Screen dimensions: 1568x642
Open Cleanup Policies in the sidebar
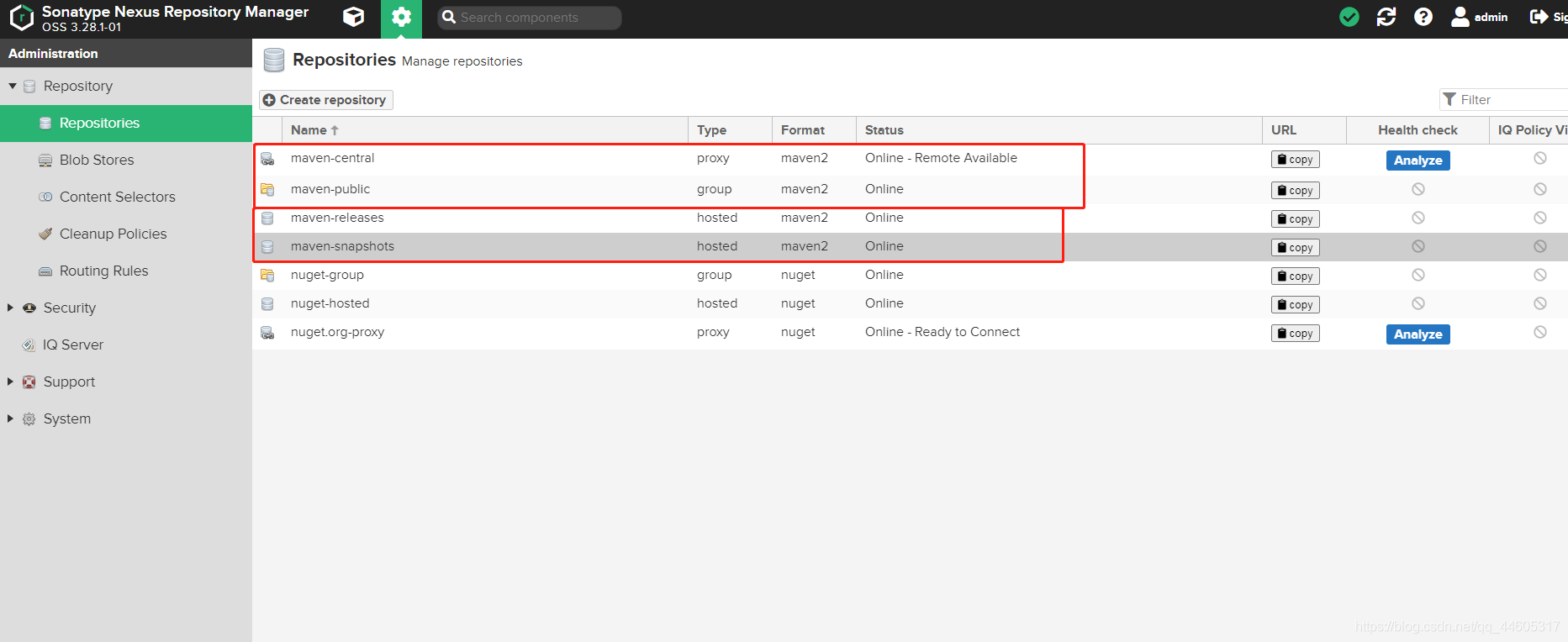126,234
